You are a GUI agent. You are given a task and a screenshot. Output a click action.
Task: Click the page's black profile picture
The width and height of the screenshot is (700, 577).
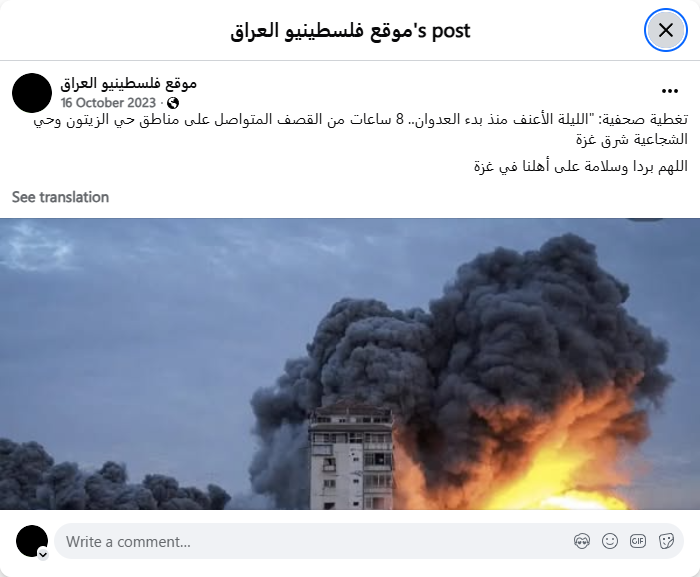coord(32,93)
